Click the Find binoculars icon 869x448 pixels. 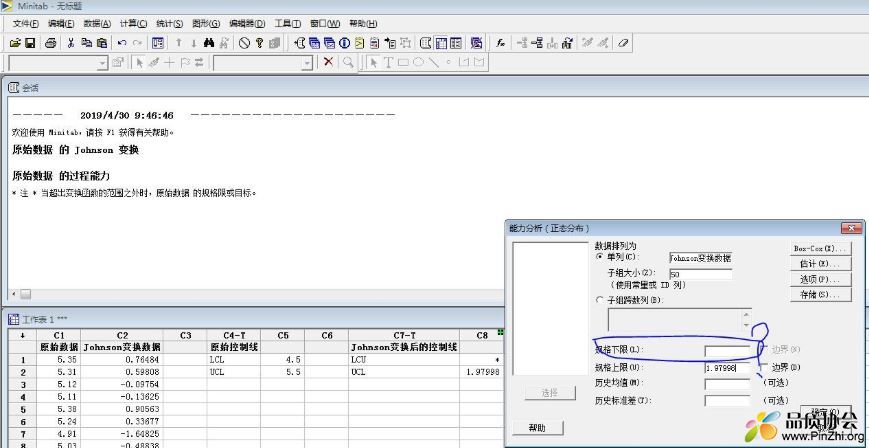[x=209, y=43]
